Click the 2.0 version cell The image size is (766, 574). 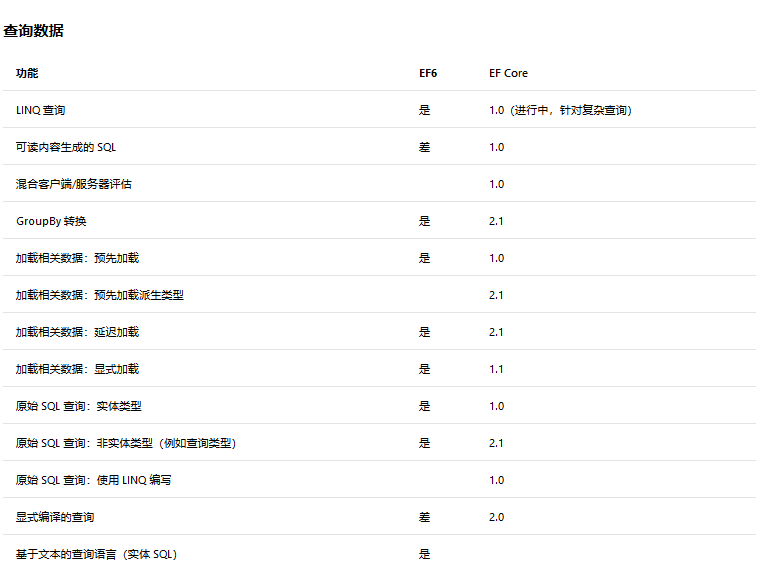[496, 517]
